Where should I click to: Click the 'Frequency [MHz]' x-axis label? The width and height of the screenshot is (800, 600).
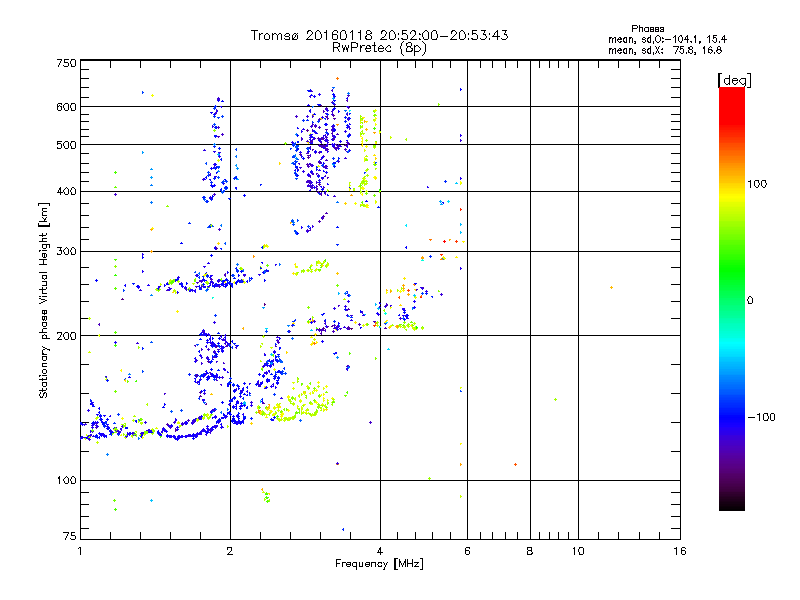[379, 564]
